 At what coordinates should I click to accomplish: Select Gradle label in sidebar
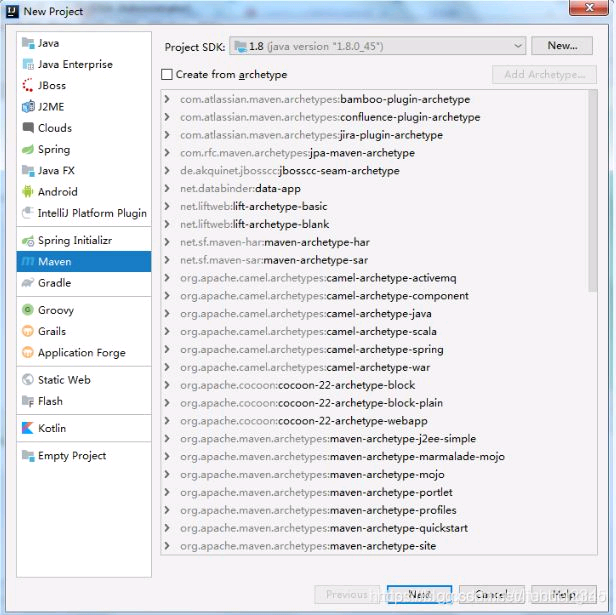click(x=55, y=283)
